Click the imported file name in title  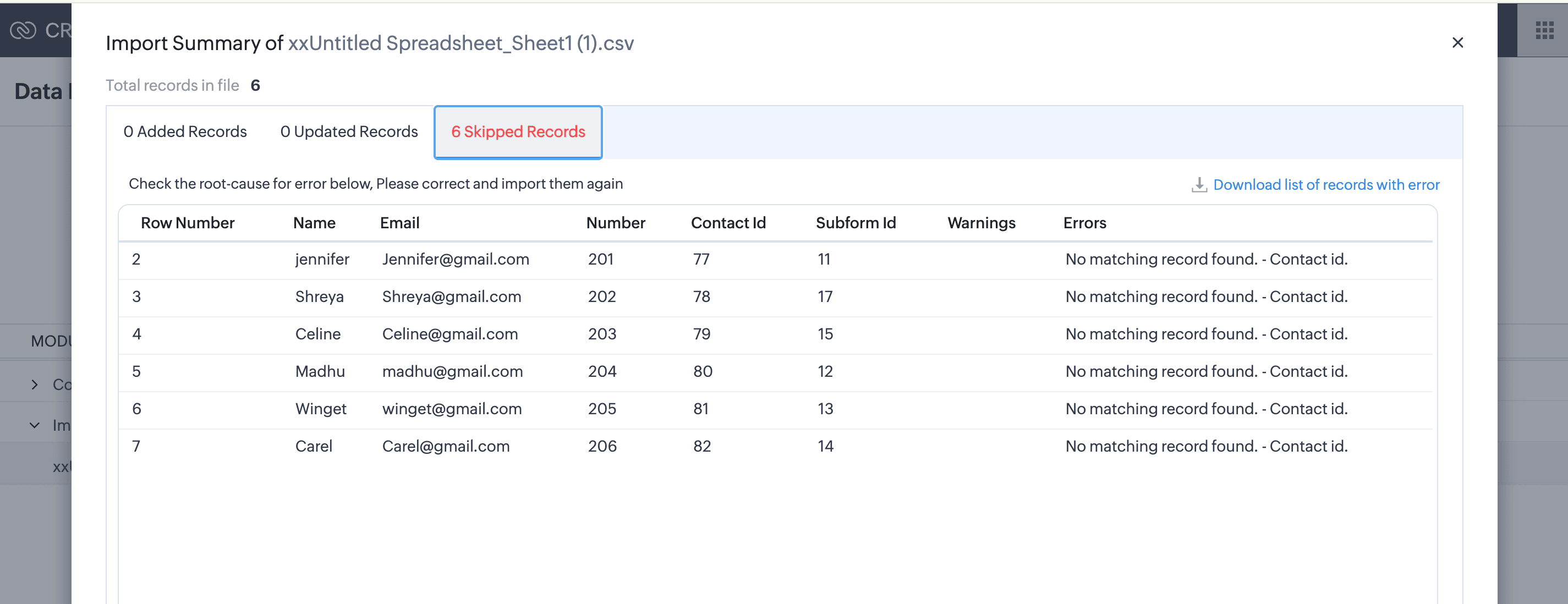(461, 43)
